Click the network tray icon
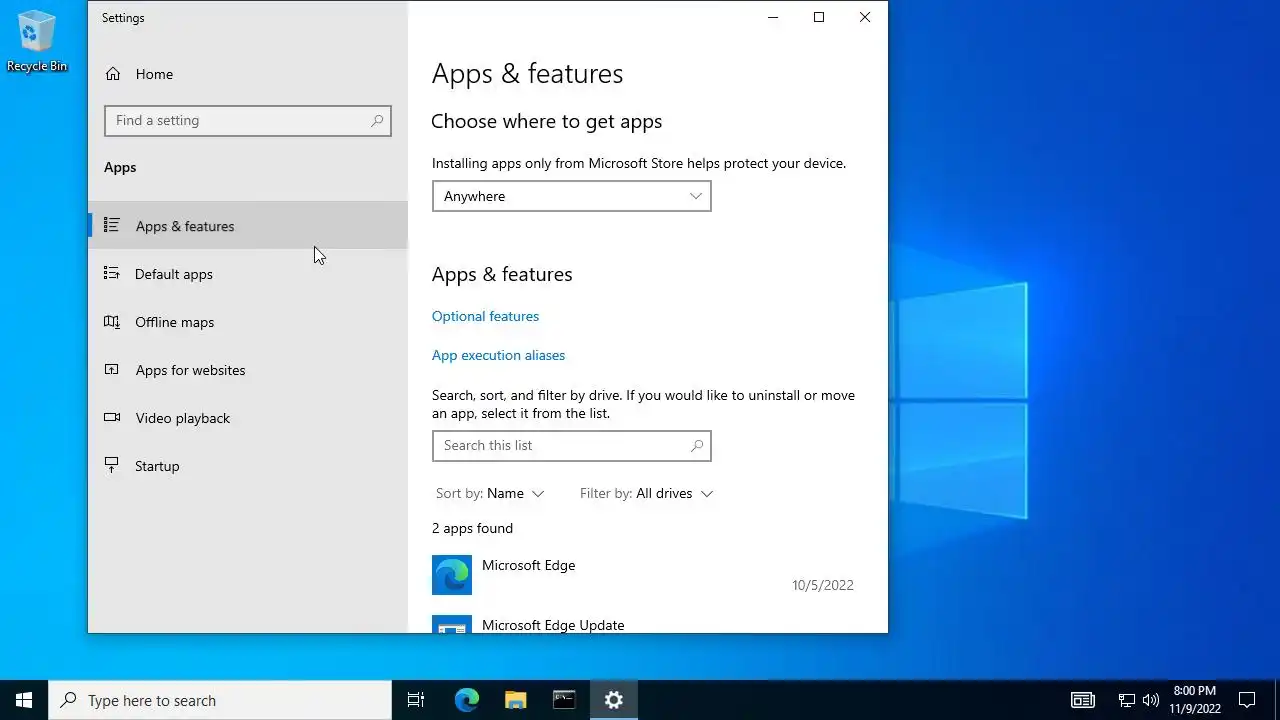The height and width of the screenshot is (720, 1280). [1126, 700]
